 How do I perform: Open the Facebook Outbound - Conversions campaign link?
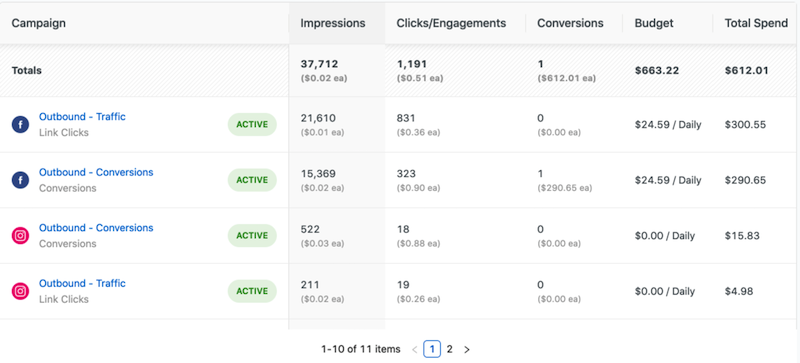click(96, 172)
